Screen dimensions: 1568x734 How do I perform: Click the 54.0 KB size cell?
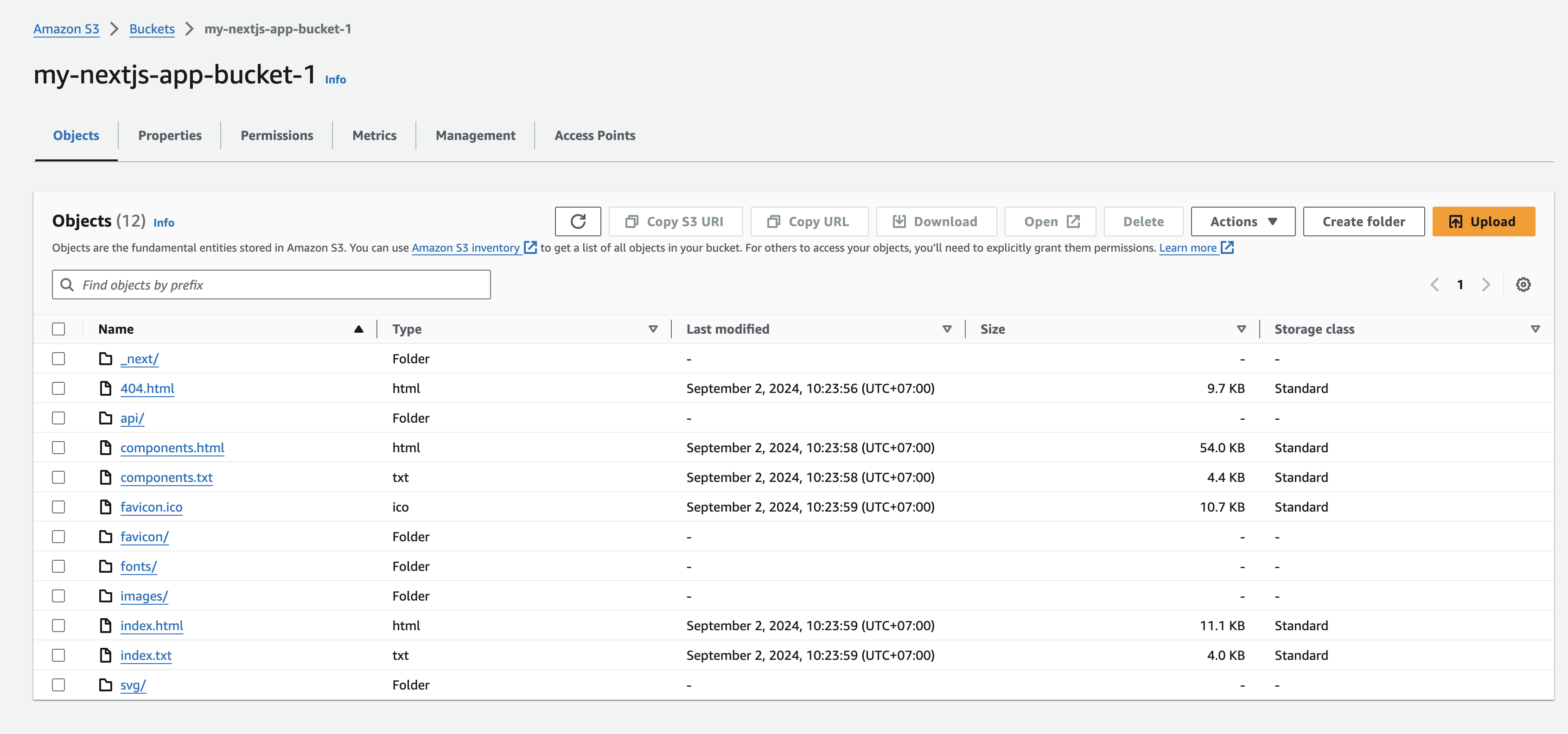[x=1222, y=448]
